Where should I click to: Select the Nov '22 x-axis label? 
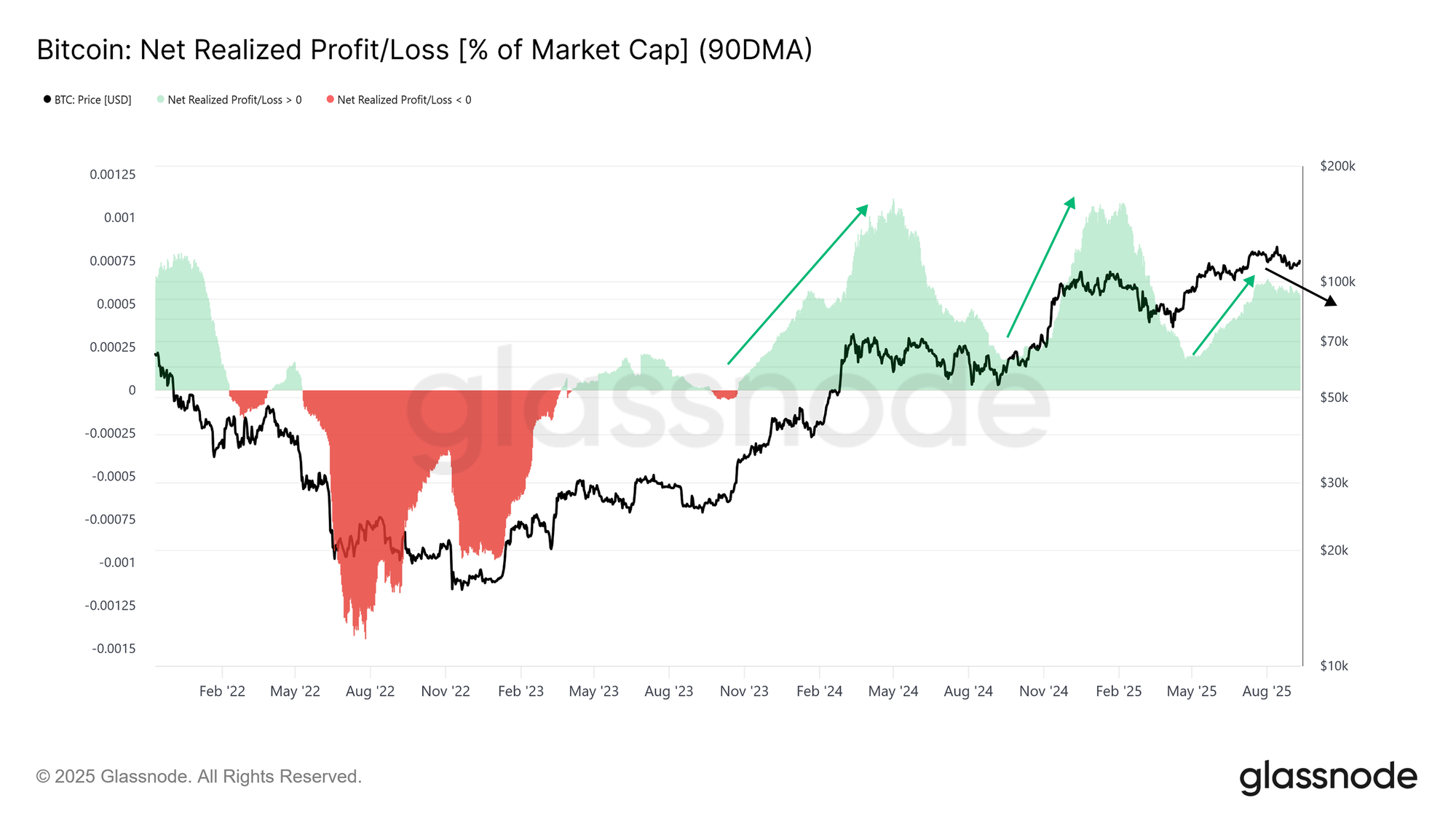coord(446,692)
